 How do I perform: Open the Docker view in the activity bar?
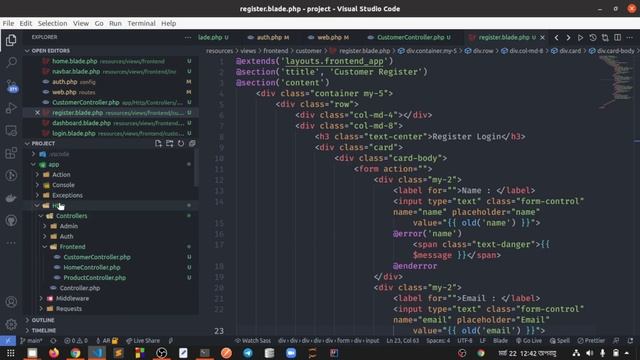[x=11, y=198]
